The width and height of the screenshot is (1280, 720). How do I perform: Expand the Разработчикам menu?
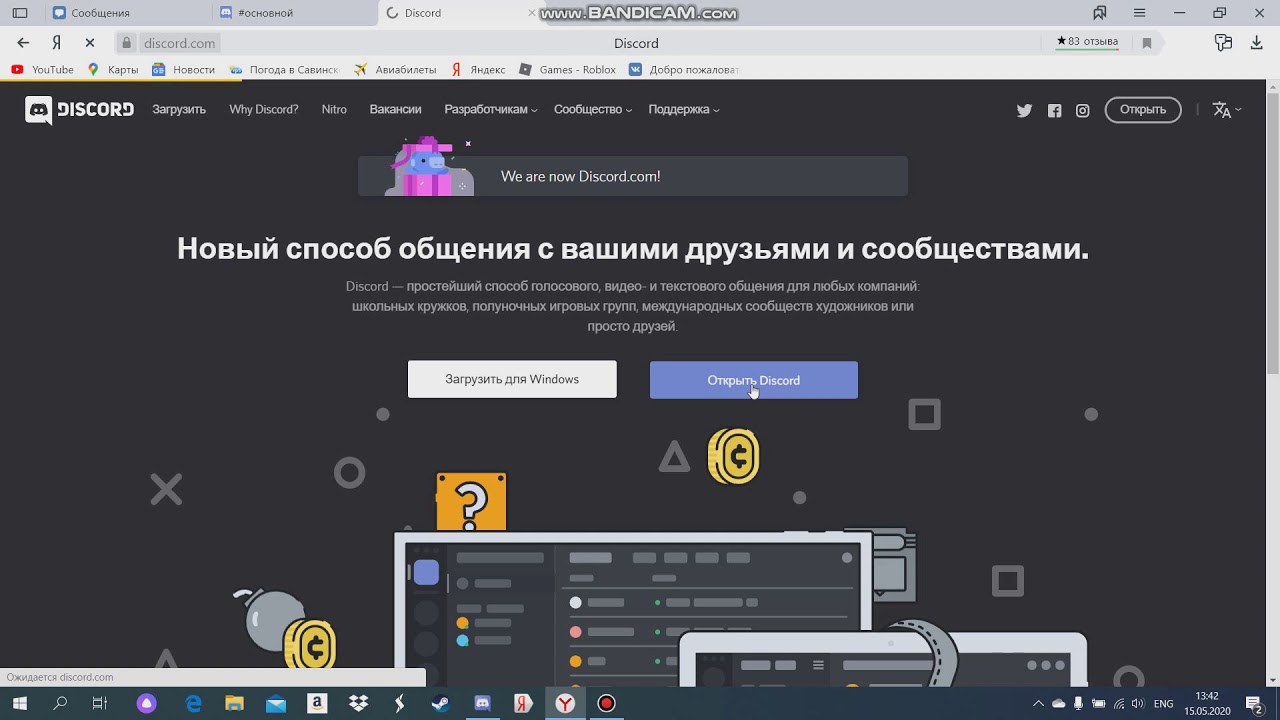pos(491,110)
